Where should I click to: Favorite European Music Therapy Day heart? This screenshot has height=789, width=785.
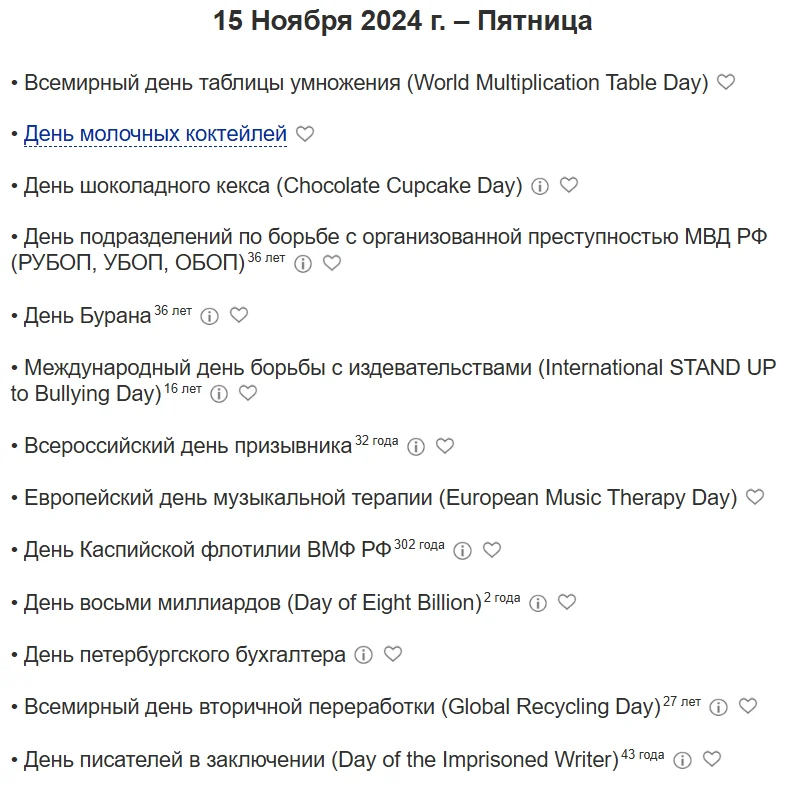[755, 497]
